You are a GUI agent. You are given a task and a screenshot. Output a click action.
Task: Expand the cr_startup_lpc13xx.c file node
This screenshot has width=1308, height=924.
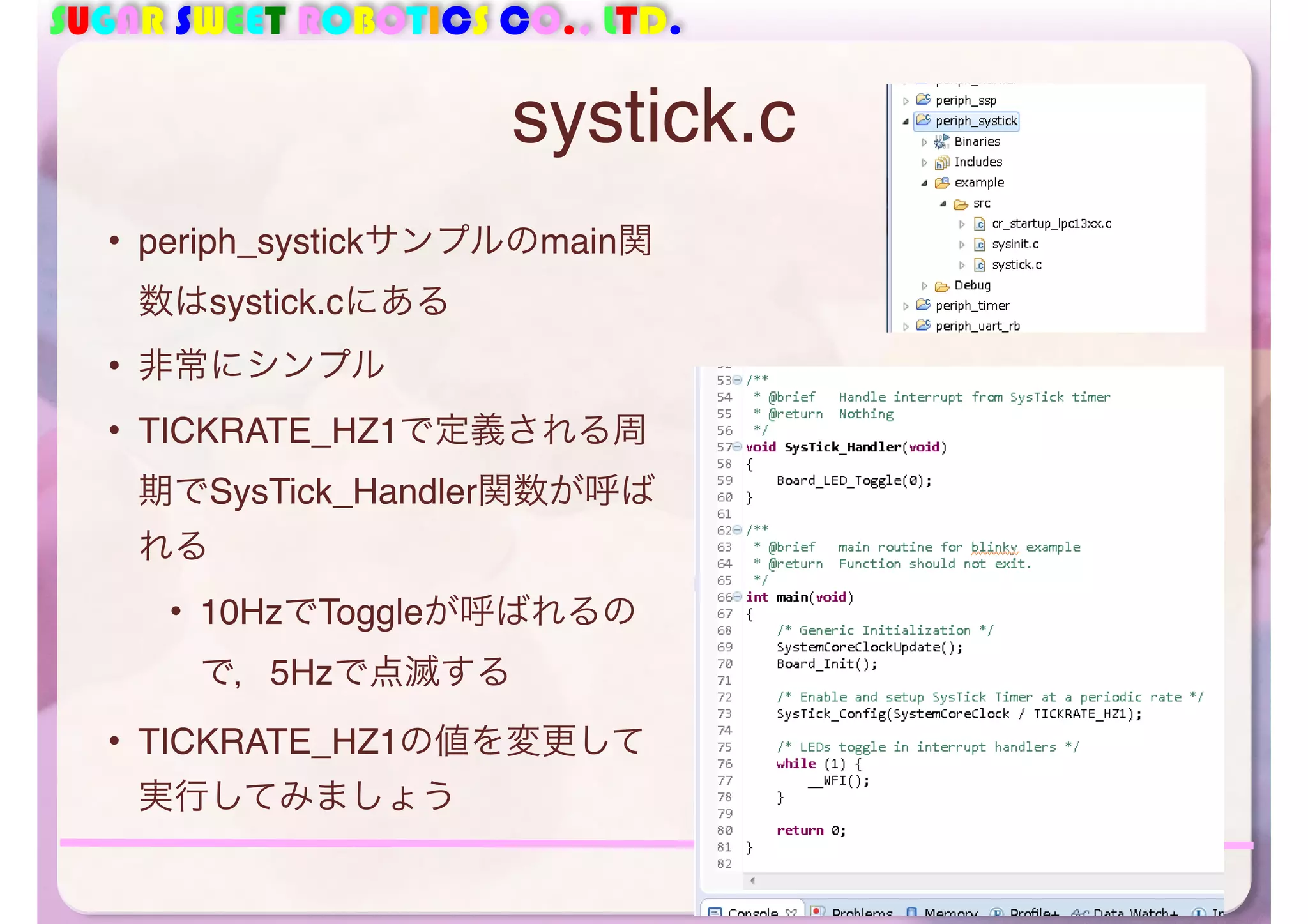tap(962, 224)
